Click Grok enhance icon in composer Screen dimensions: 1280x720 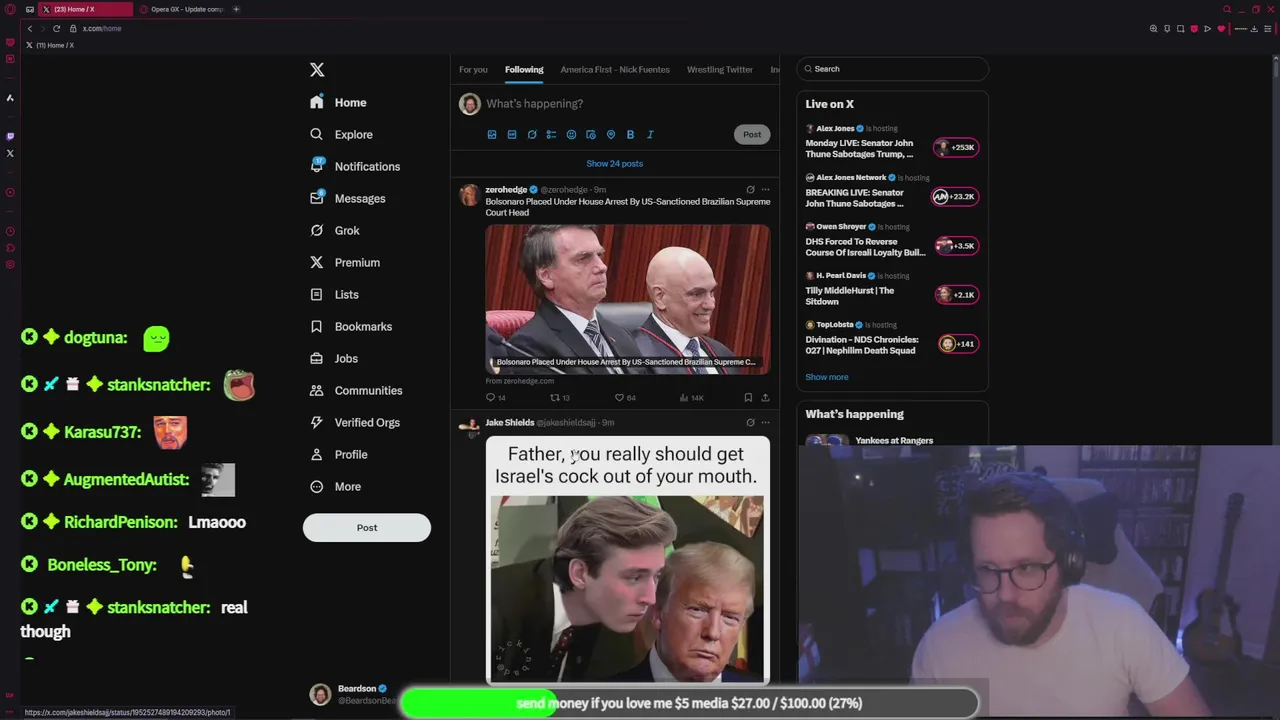click(x=532, y=134)
